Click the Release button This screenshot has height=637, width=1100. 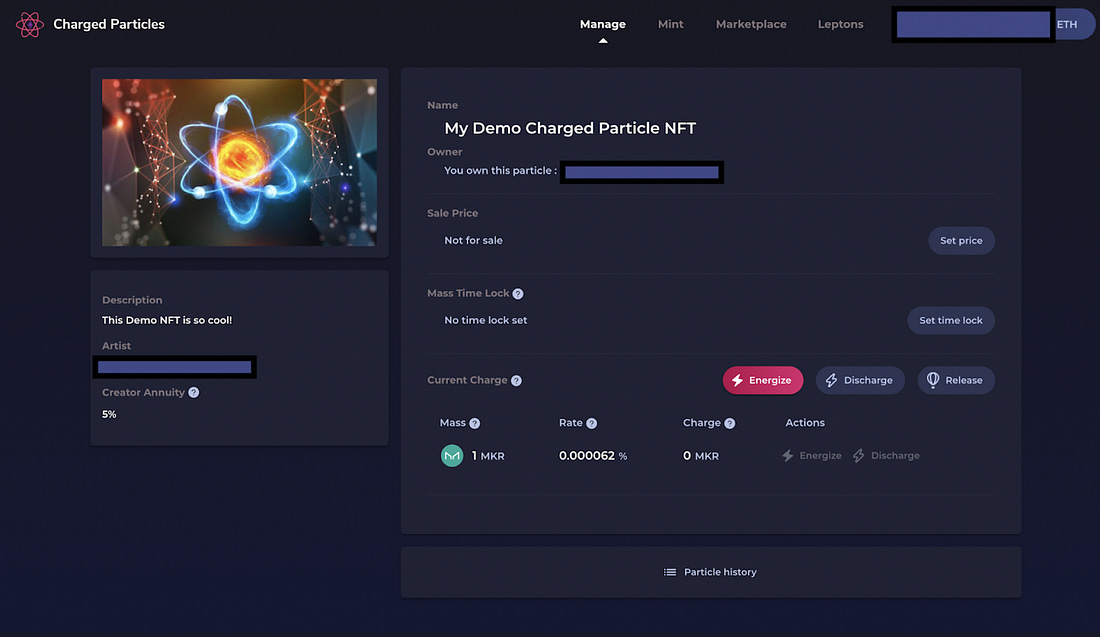955,380
